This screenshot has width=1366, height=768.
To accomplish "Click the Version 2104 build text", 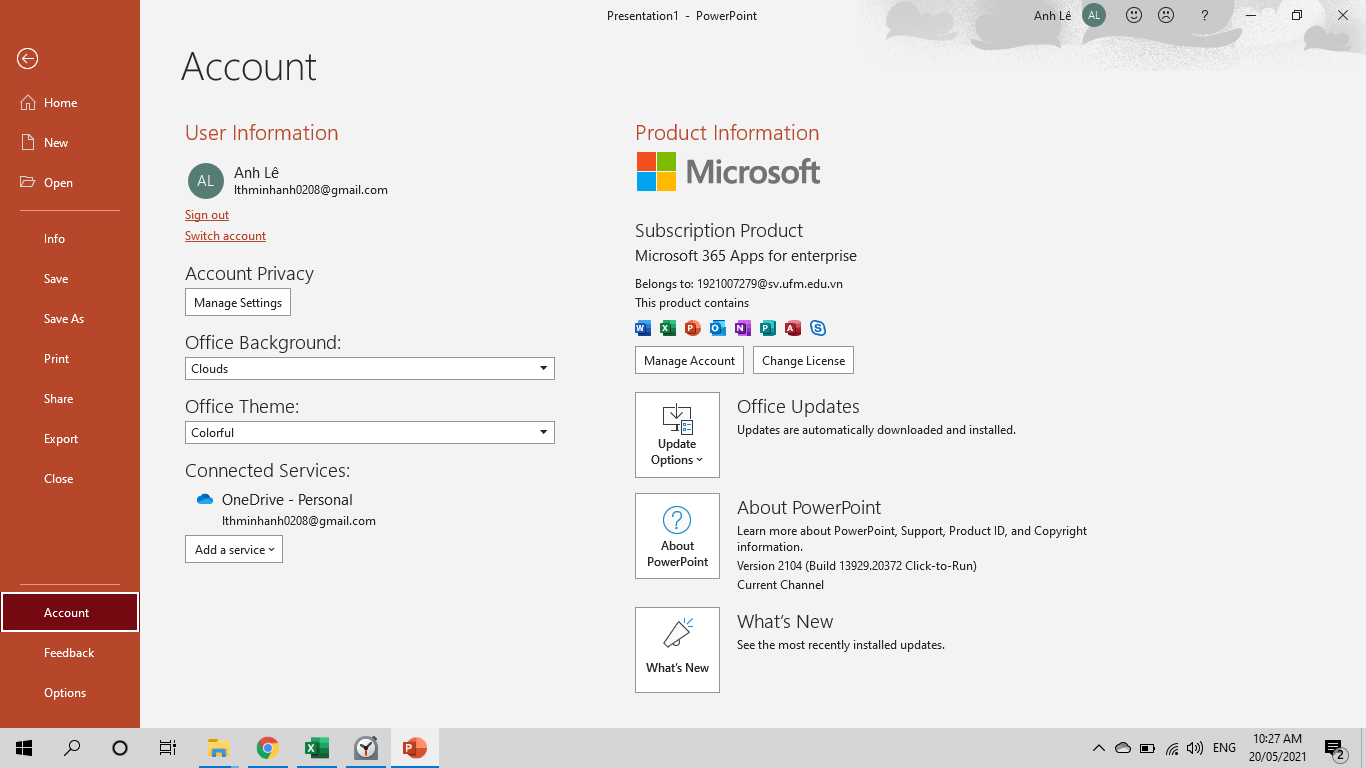I will click(857, 566).
